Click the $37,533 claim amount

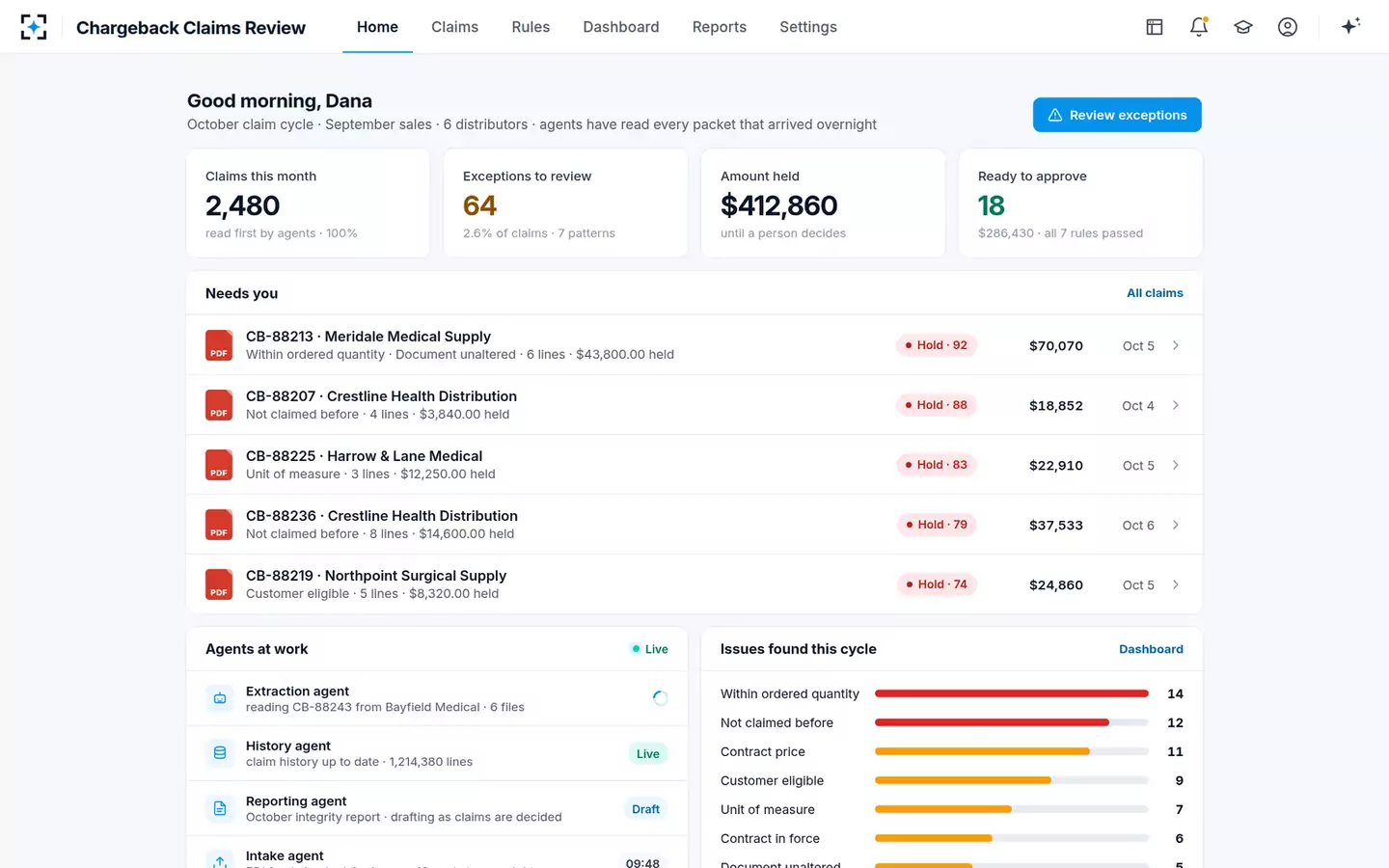pyautogui.click(x=1056, y=526)
